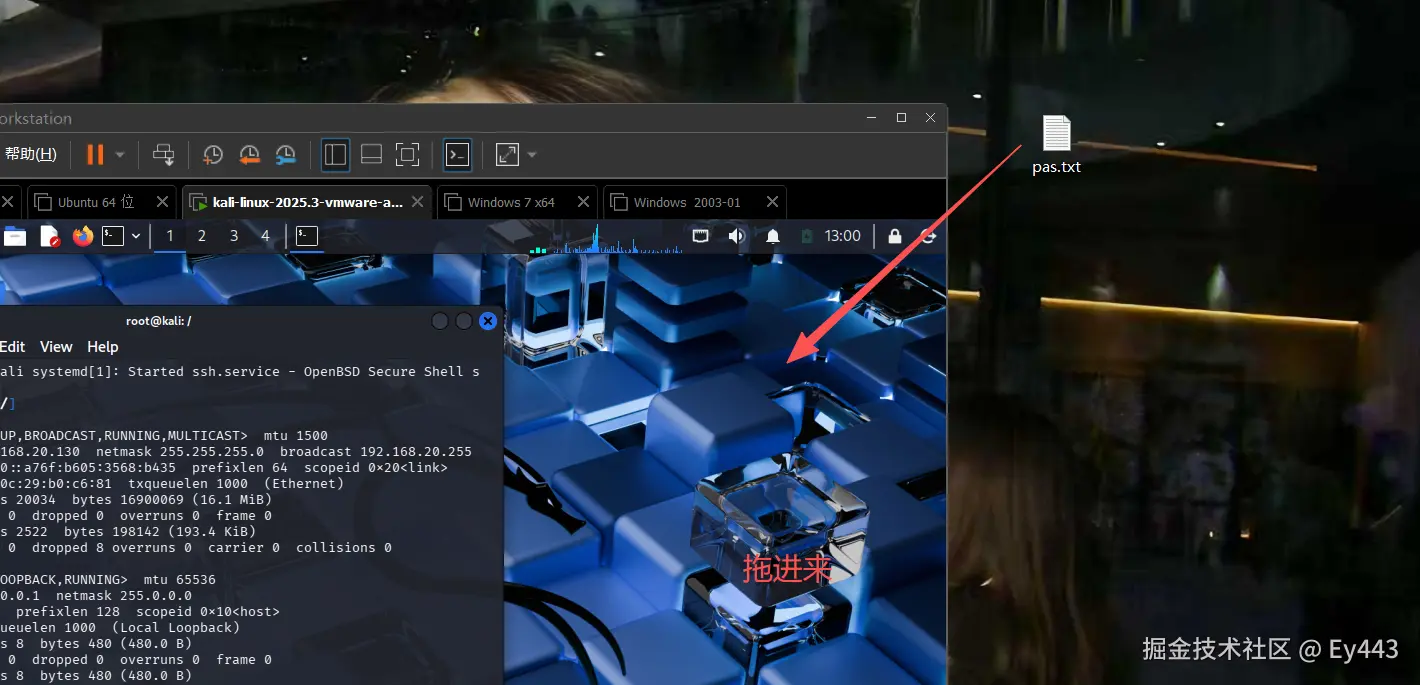Click 'broadcast 192.168.20.255' in terminal

pyautogui.click(x=376, y=452)
